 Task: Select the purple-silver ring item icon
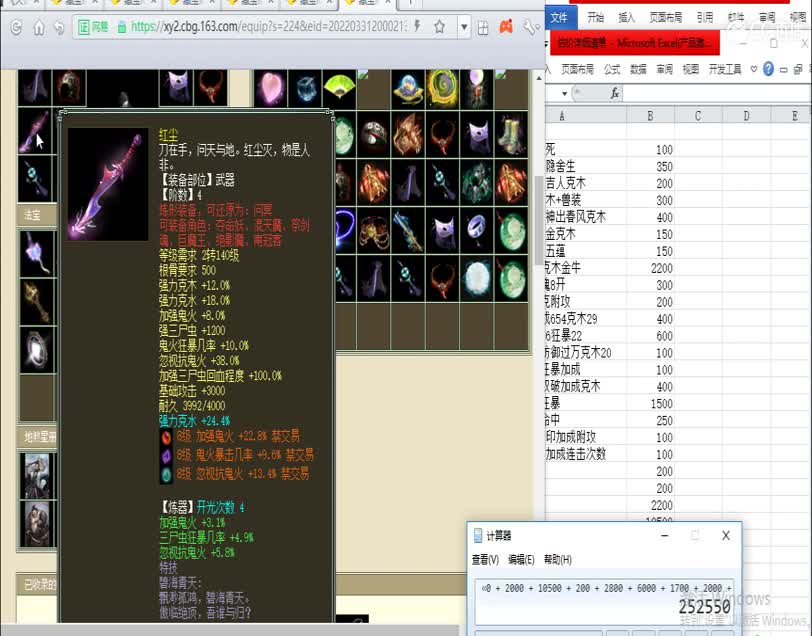coord(477,230)
